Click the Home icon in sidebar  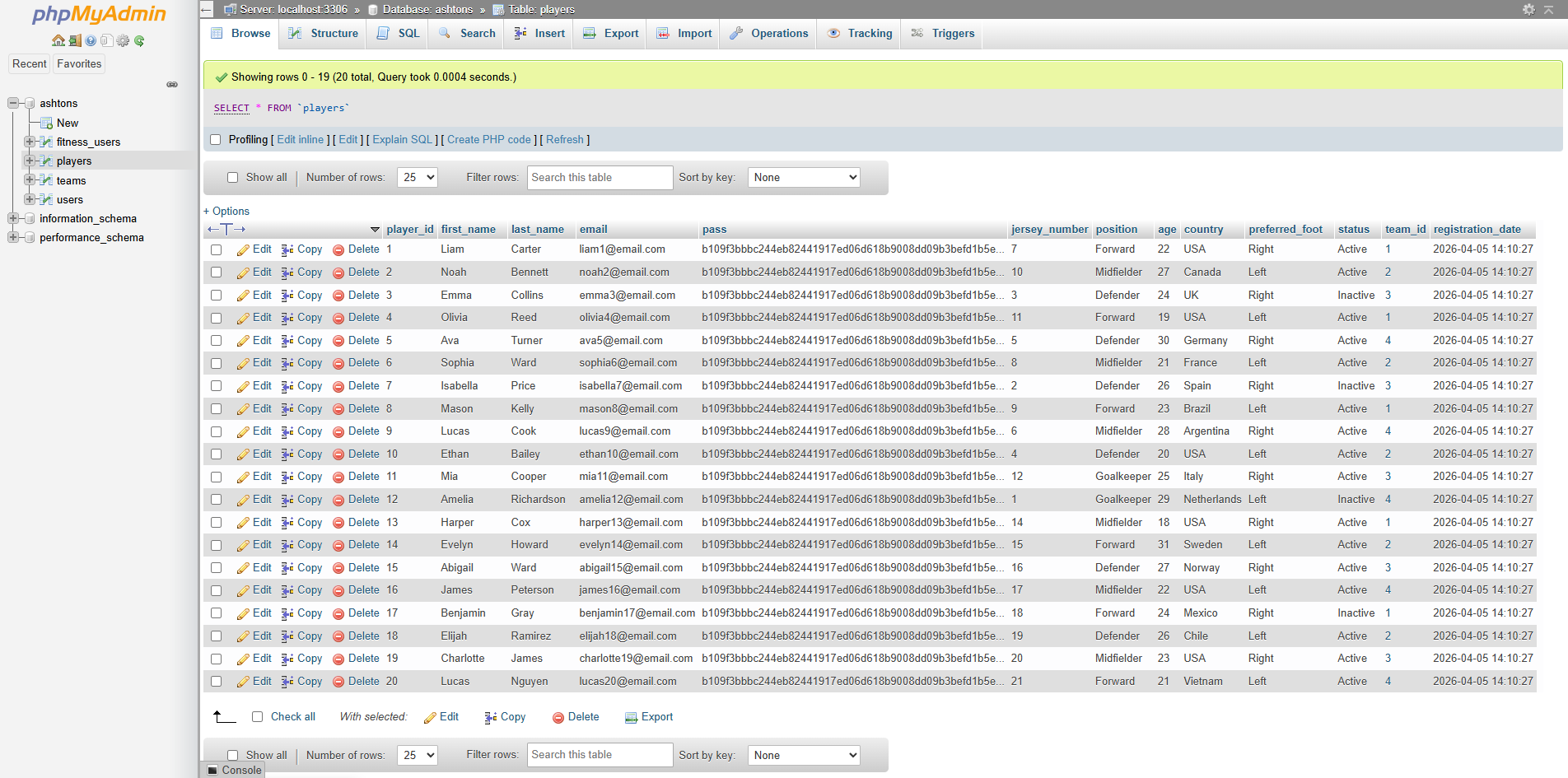pyautogui.click(x=58, y=40)
